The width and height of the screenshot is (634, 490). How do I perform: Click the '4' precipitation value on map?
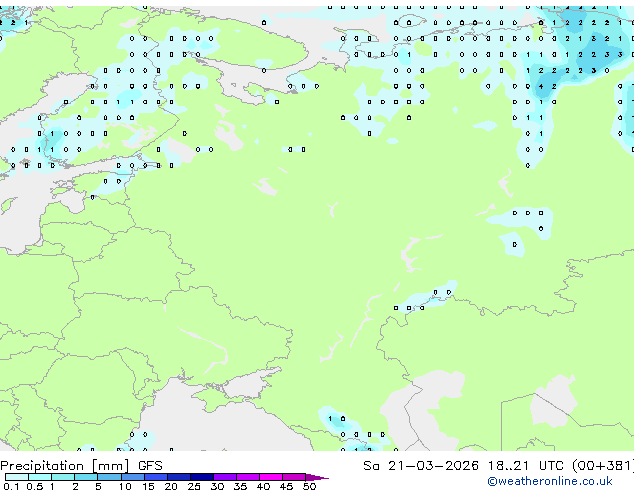click(541, 87)
